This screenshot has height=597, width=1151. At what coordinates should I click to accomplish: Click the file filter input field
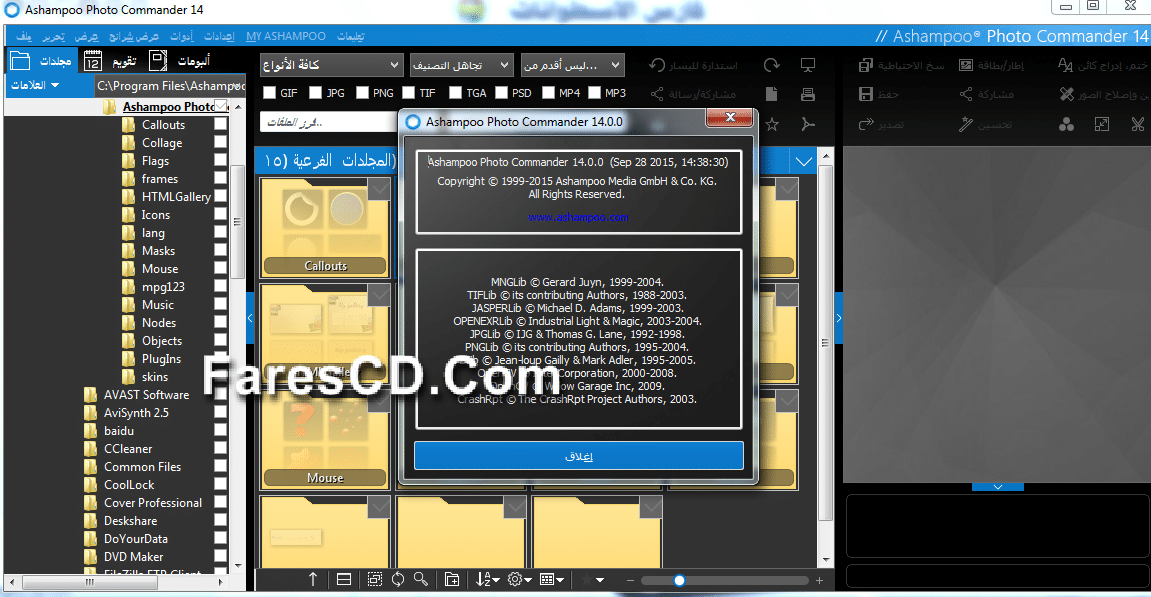click(x=329, y=122)
